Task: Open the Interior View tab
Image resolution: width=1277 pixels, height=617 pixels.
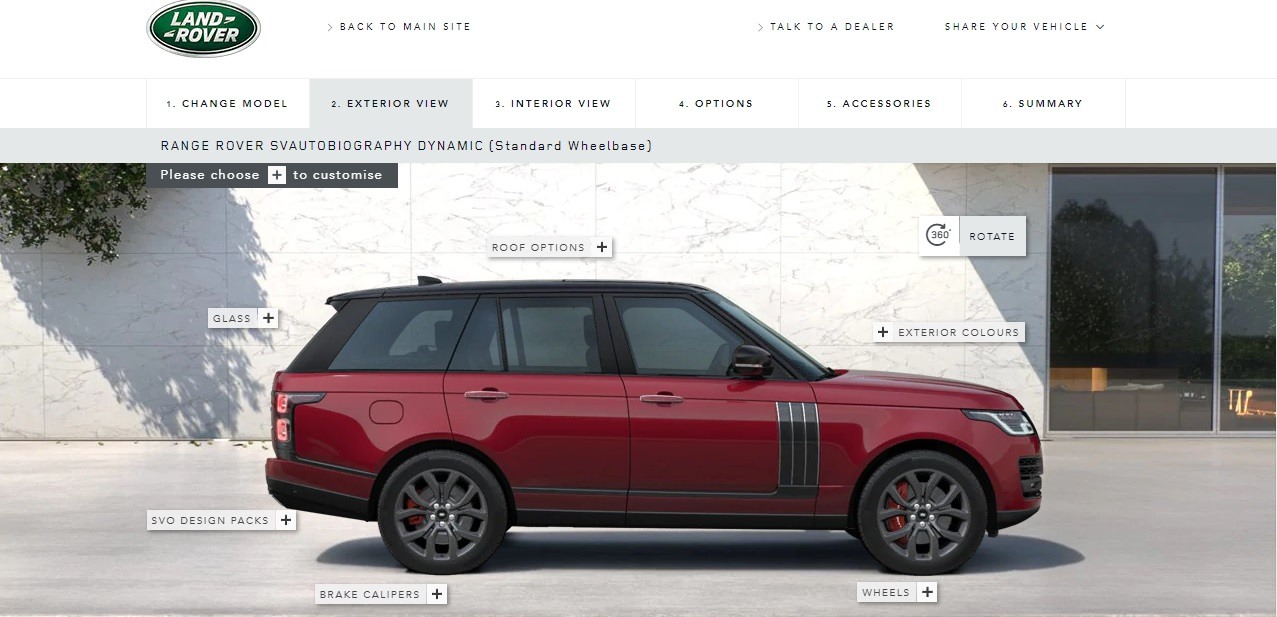Action: point(553,103)
